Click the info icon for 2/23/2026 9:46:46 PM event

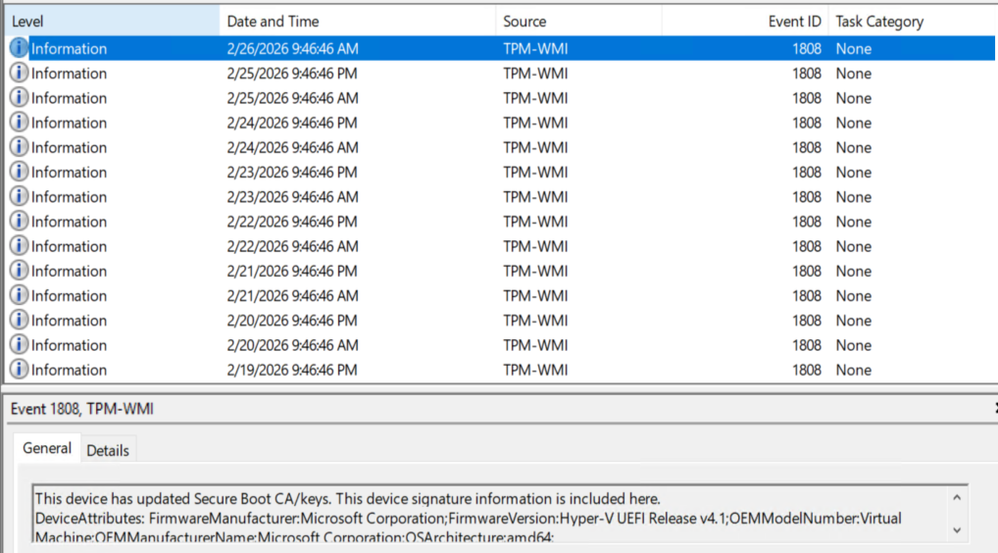tap(19, 172)
